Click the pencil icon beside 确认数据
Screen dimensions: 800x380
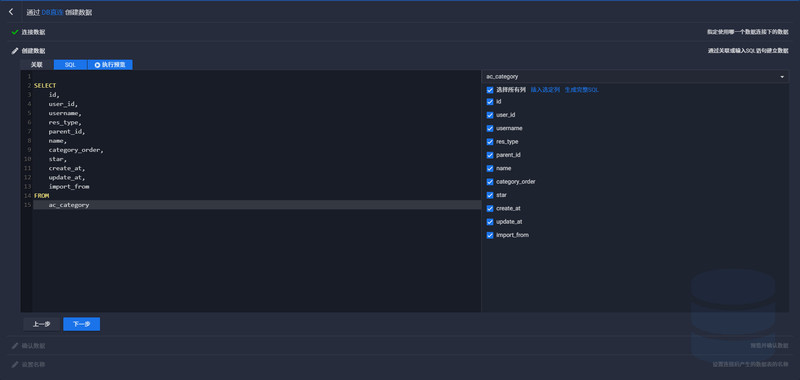(15, 346)
